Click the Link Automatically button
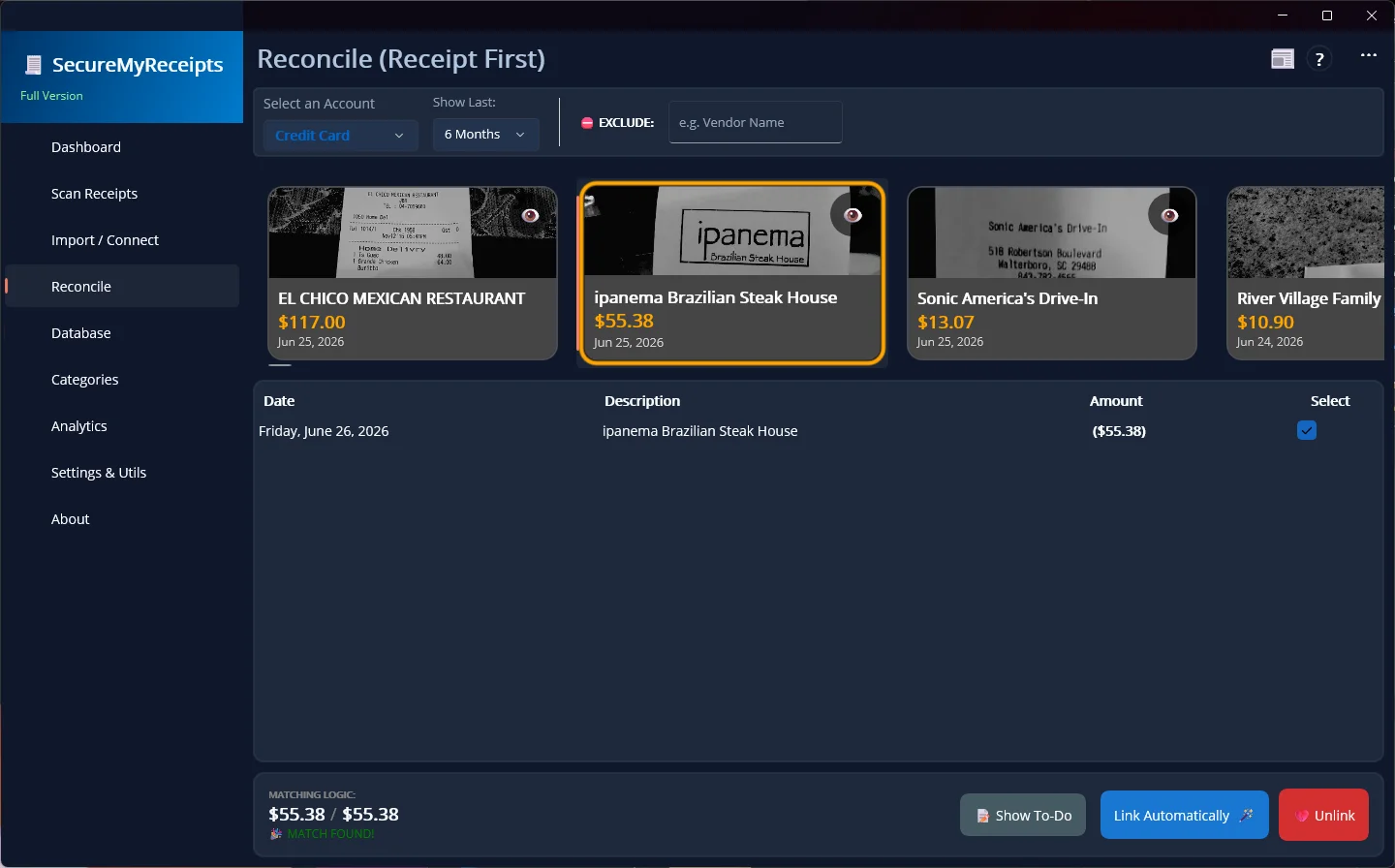 pyautogui.click(x=1184, y=814)
